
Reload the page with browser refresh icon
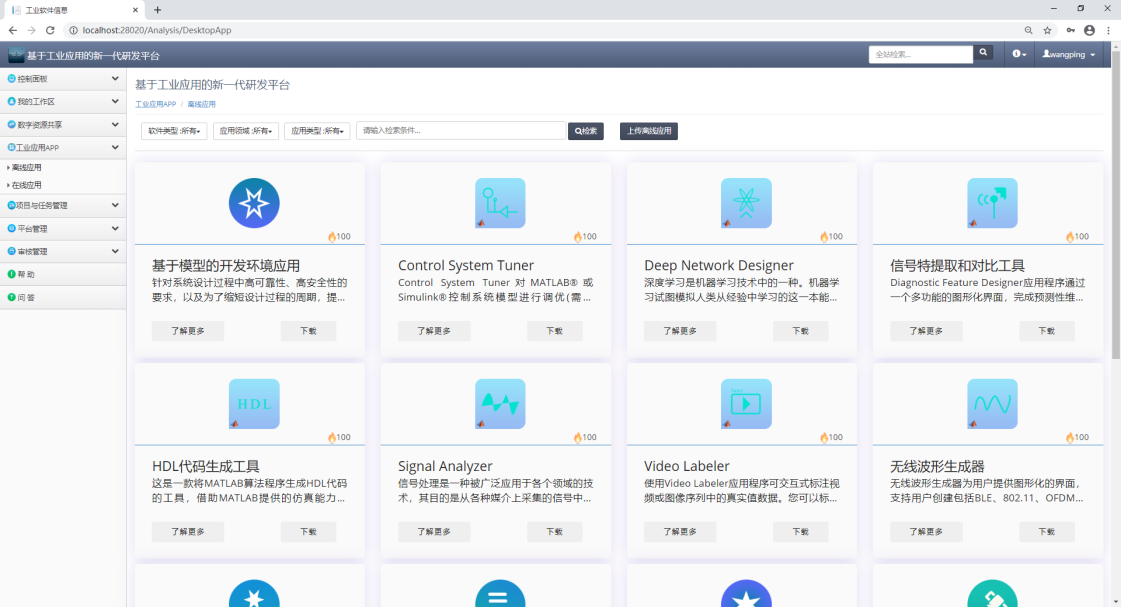pyautogui.click(x=50, y=30)
